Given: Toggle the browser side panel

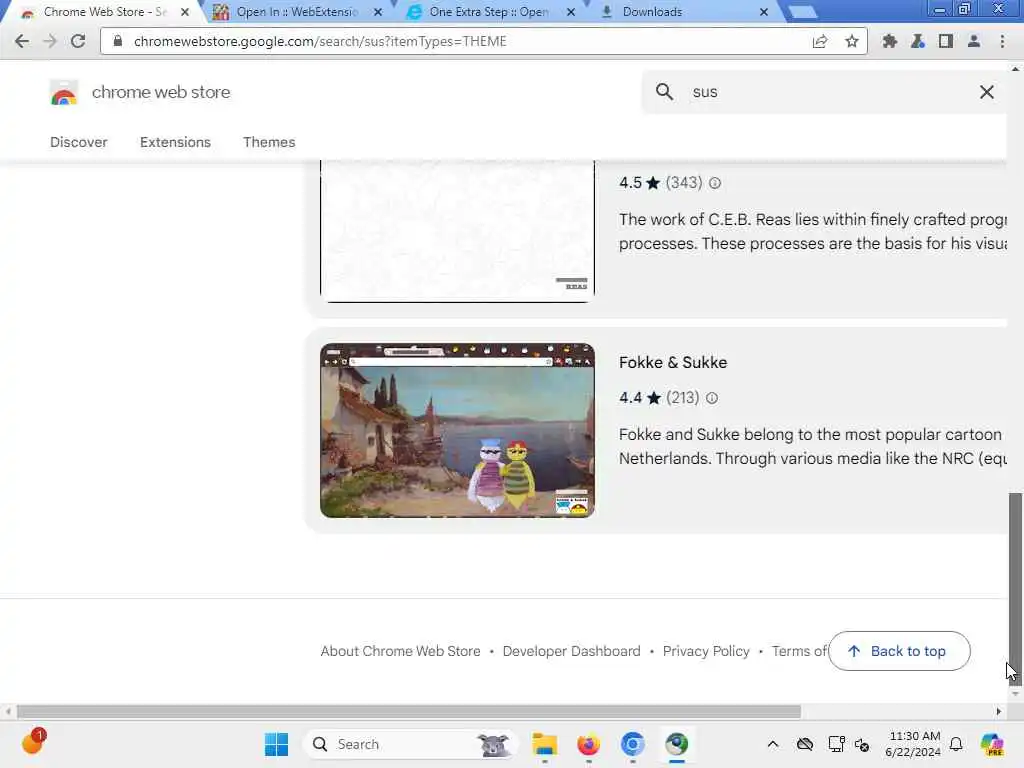Looking at the screenshot, I should click(945, 41).
